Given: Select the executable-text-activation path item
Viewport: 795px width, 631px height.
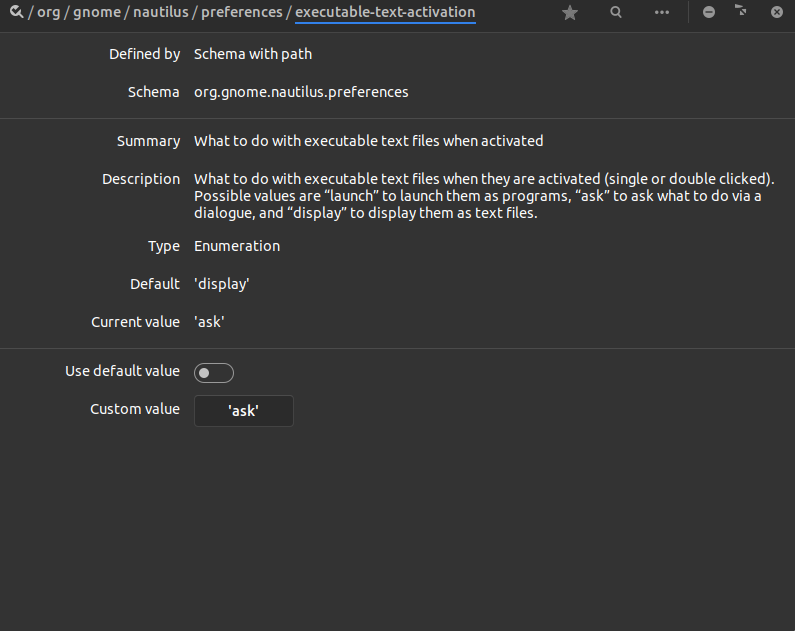Looking at the screenshot, I should (x=385, y=13).
